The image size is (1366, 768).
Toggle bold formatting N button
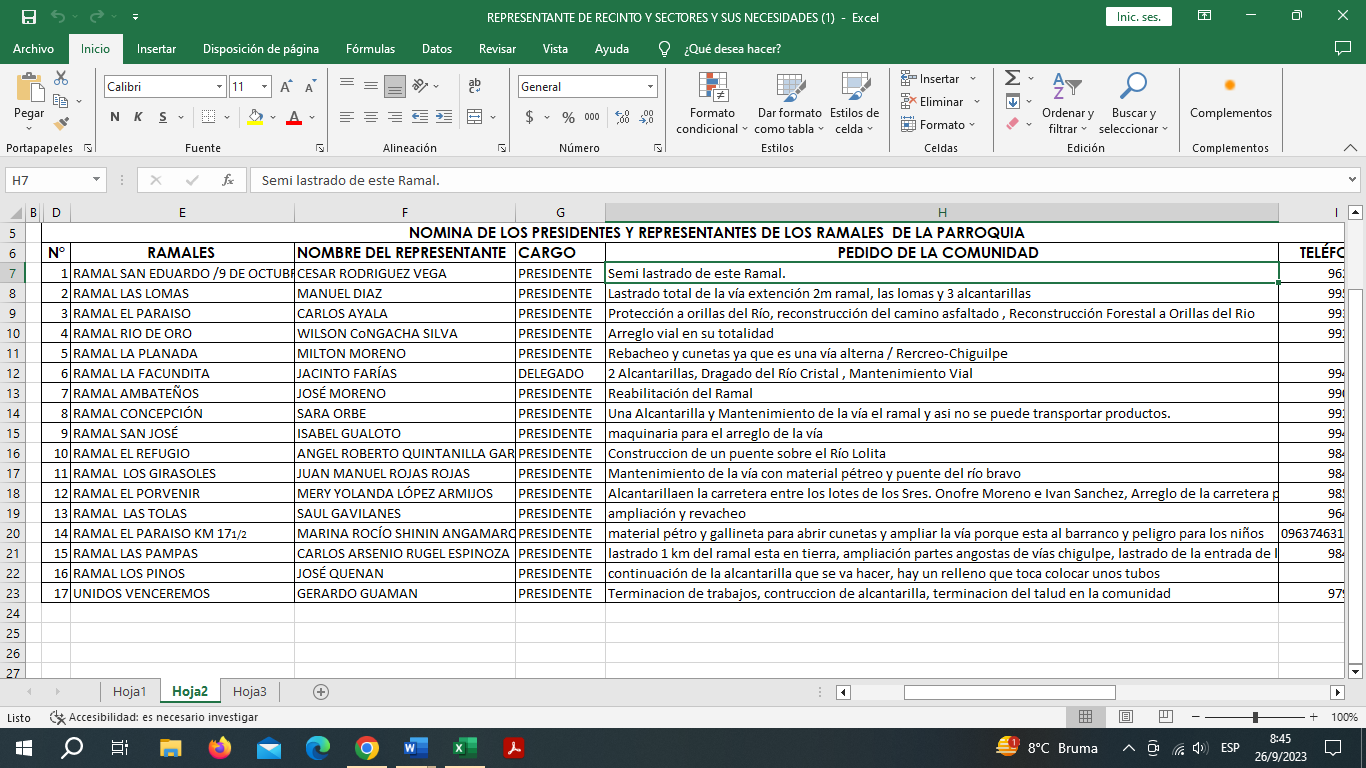tap(115, 117)
